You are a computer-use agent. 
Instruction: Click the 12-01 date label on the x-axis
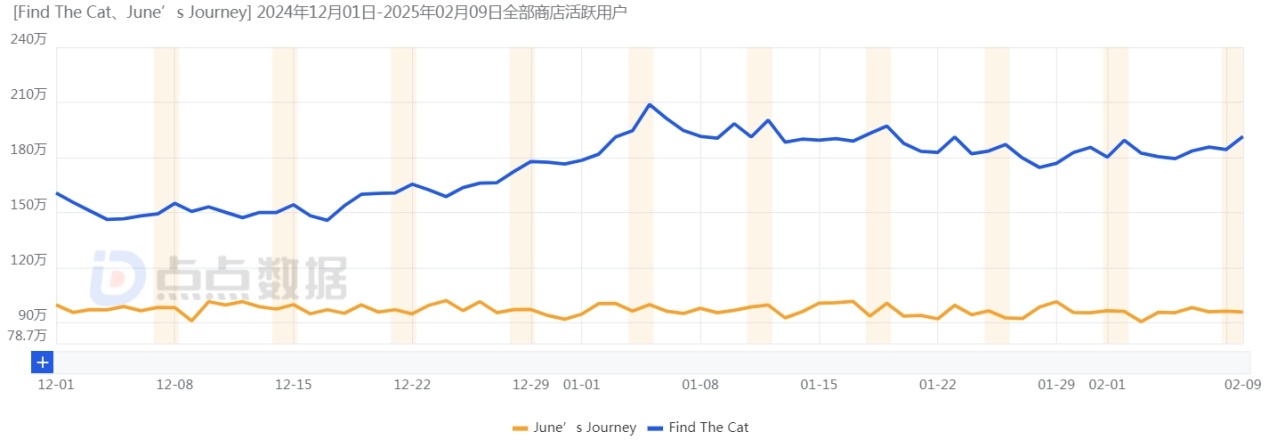55,384
